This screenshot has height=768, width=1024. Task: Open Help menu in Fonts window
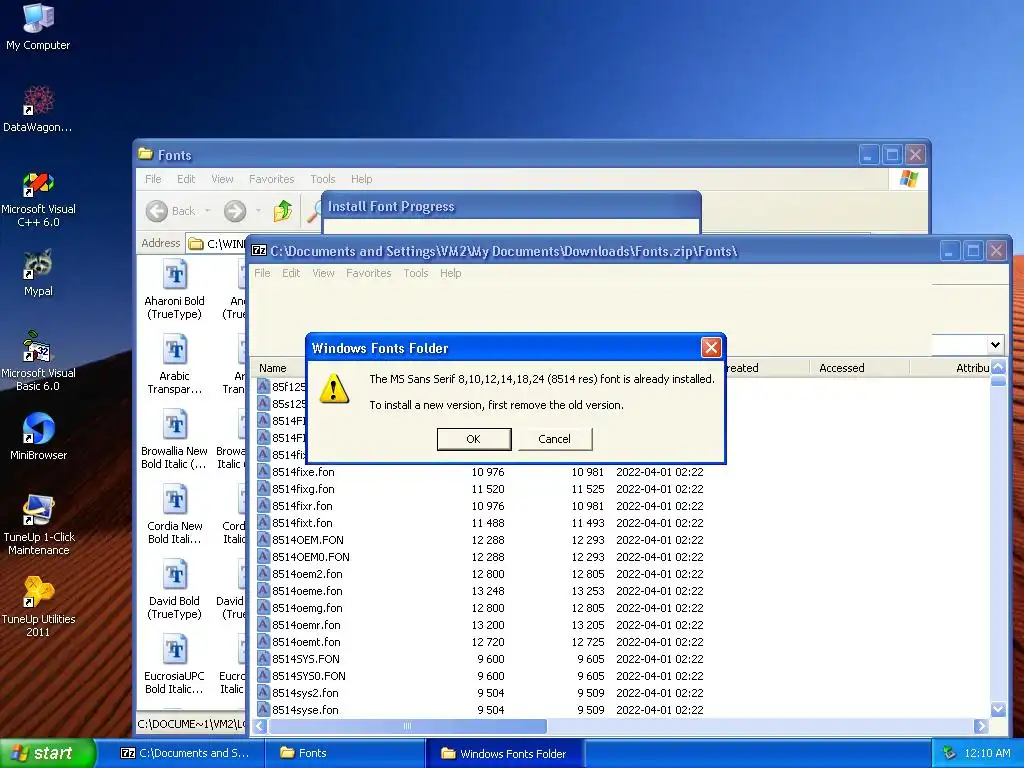[361, 179]
